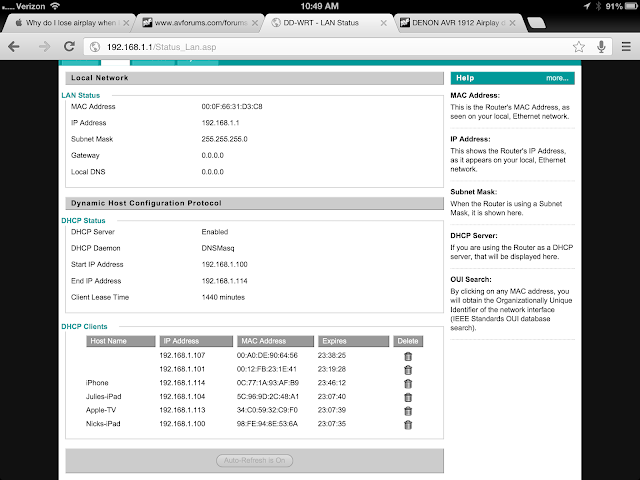Screen dimensions: 640x480
Task: Bookmark the page with the star icon
Action: (578, 47)
